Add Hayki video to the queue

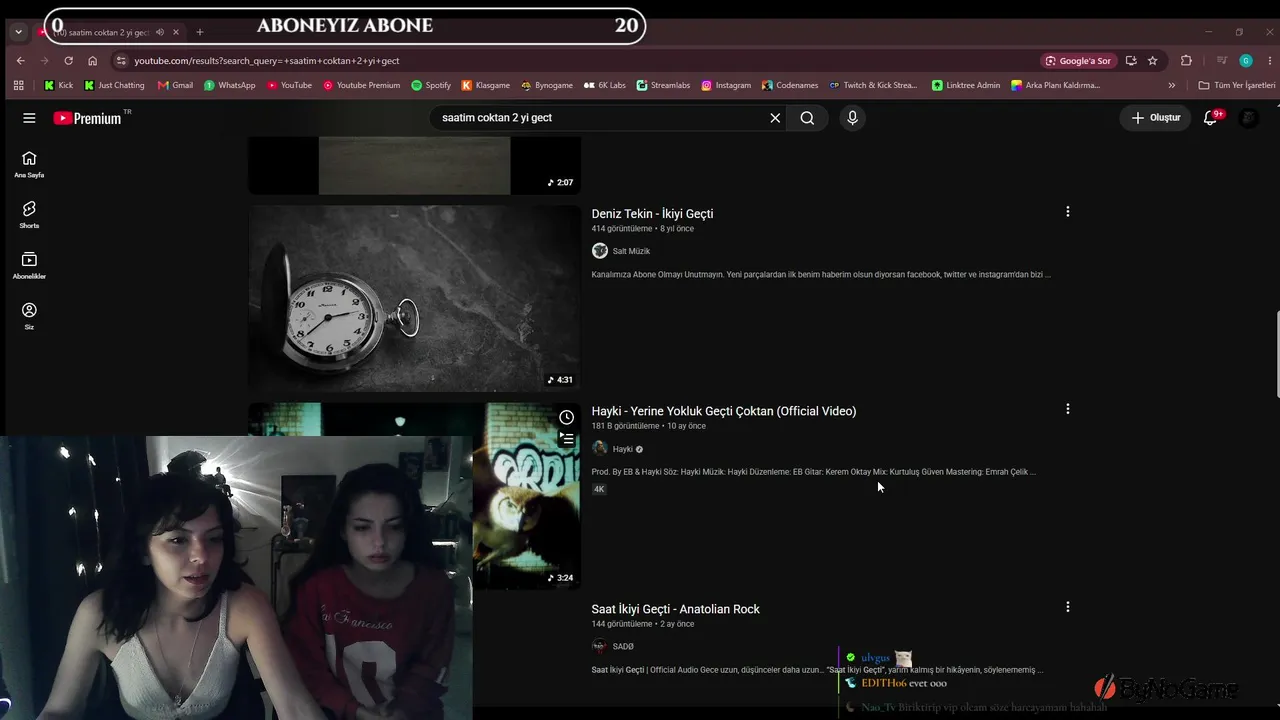(566, 439)
